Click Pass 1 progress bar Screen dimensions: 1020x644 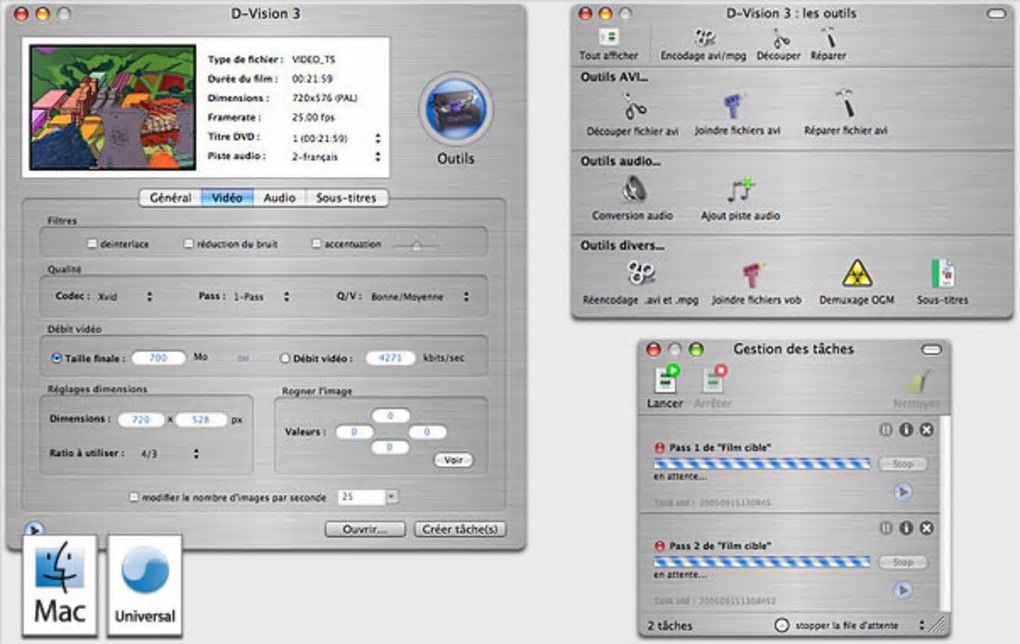pos(762,464)
